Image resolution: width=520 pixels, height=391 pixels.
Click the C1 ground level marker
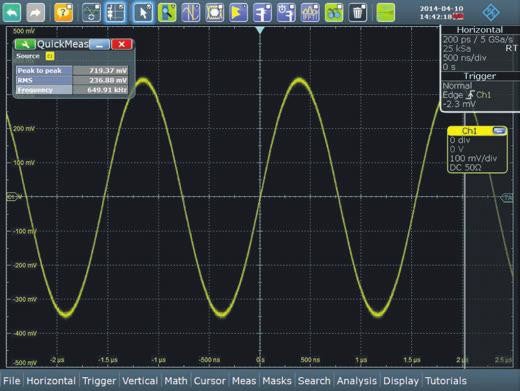[x=12, y=197]
